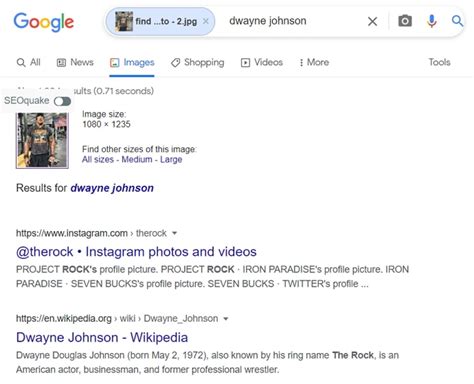Screen dimensions: 474x384
Task: Switch to the News tab
Action: click(x=75, y=62)
